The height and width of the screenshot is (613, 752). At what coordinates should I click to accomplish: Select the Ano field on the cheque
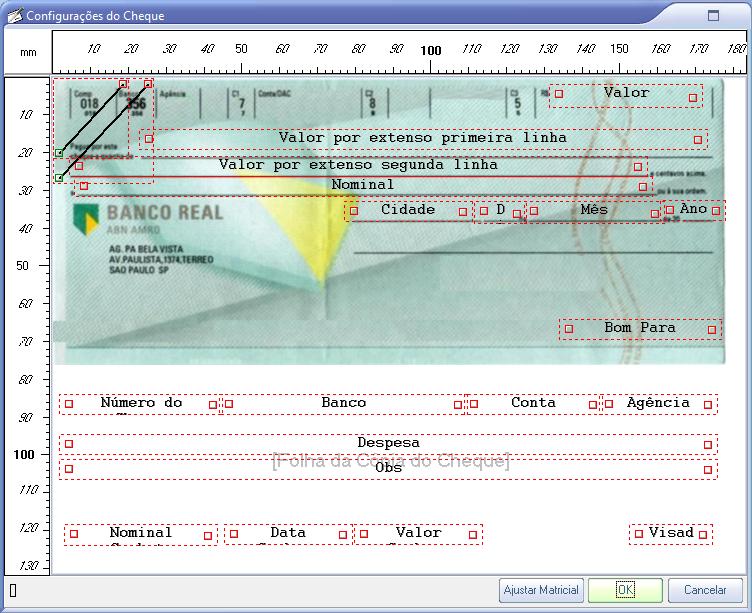click(693, 209)
